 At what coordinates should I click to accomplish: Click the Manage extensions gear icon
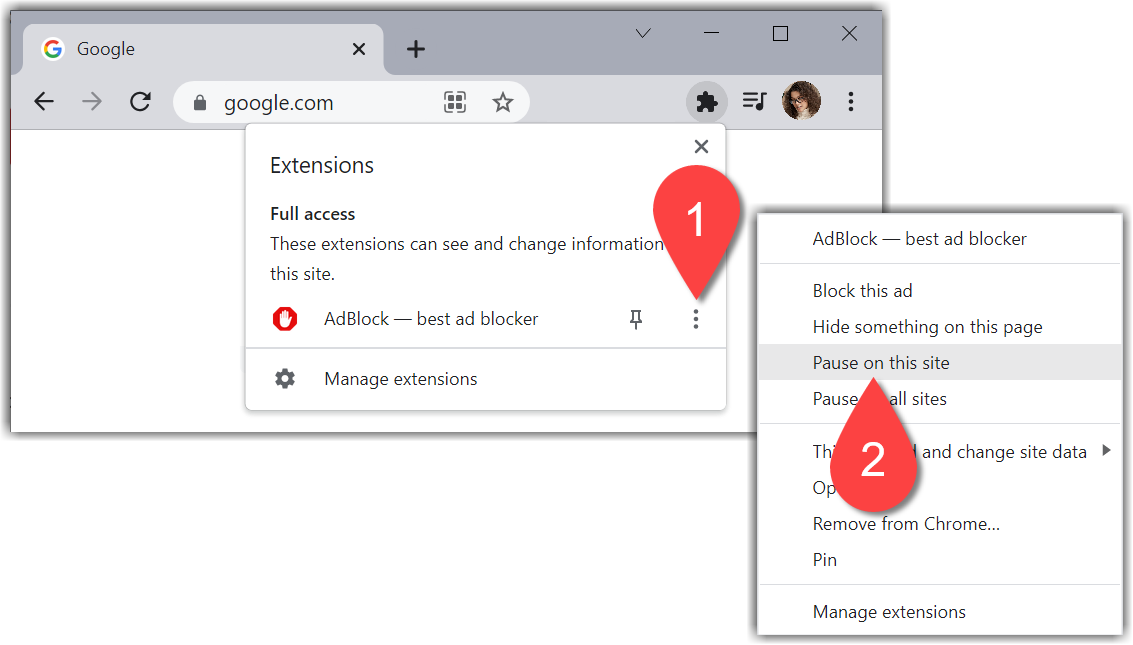[x=285, y=378]
